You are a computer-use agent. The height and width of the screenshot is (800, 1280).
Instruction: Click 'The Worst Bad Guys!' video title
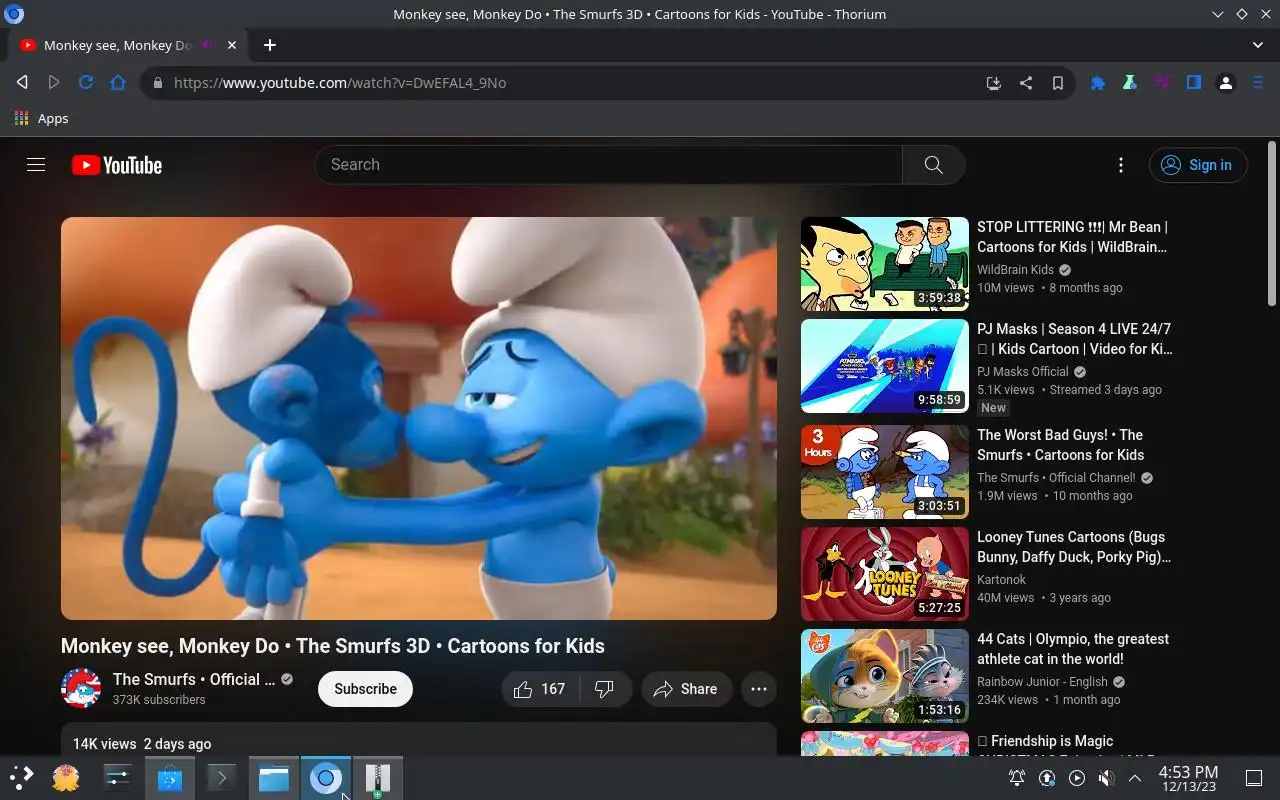[x=1061, y=445]
